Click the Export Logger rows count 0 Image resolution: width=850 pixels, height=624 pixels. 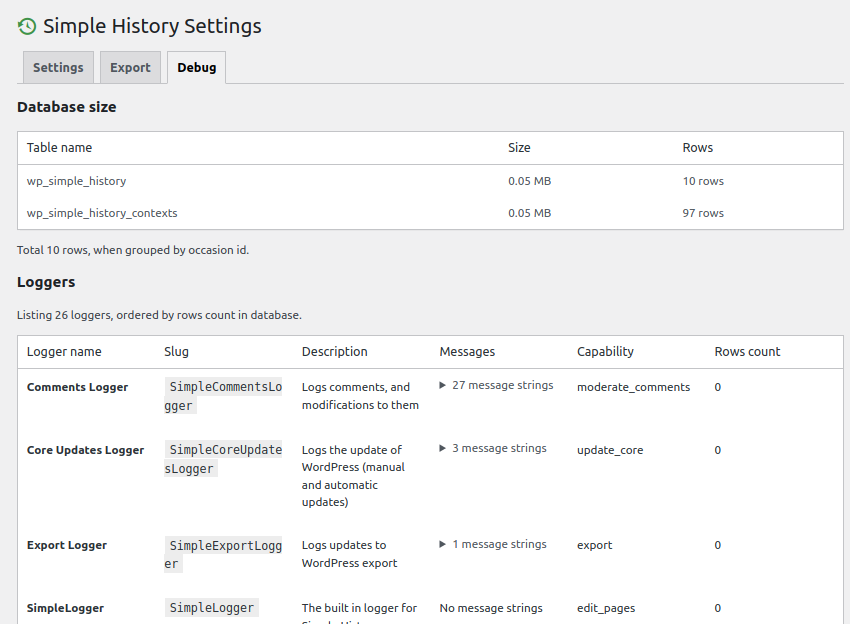click(718, 545)
